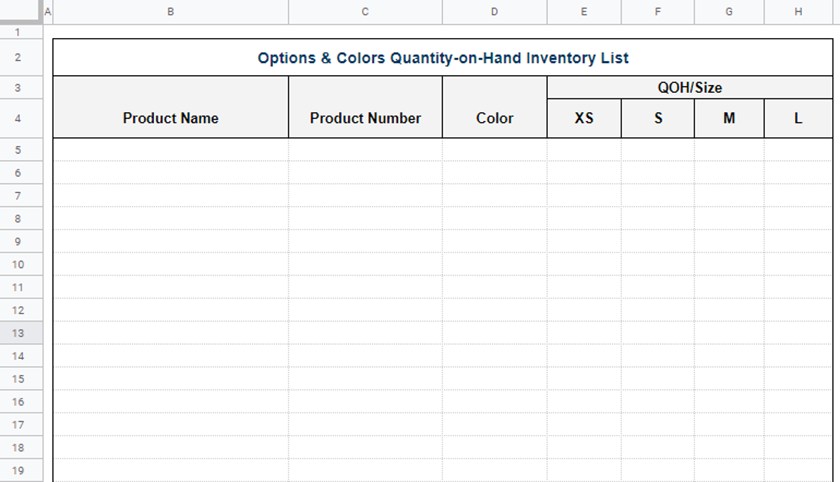Select column A narrow header

pyautogui.click(x=48, y=12)
